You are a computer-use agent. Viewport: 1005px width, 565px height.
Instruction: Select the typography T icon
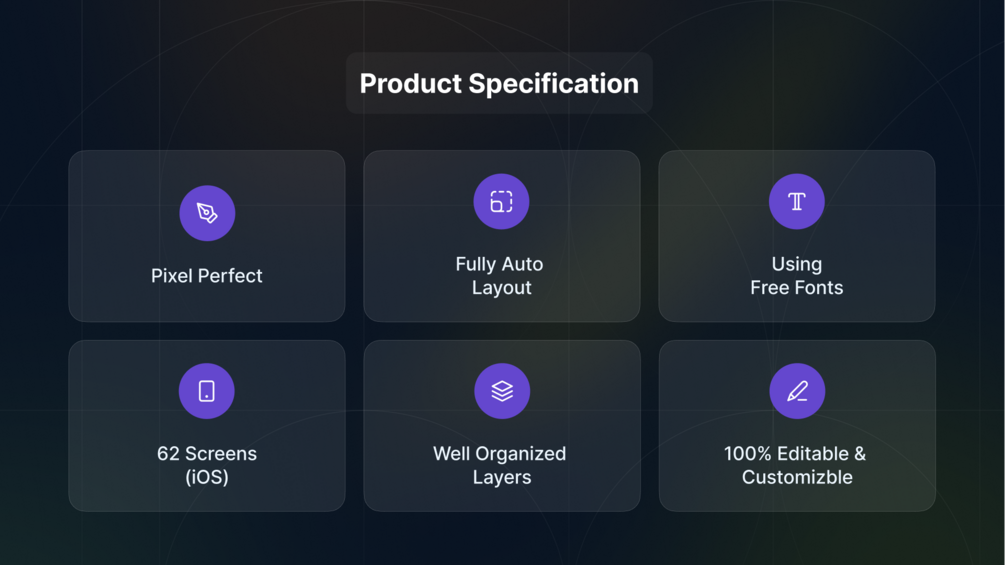click(797, 202)
